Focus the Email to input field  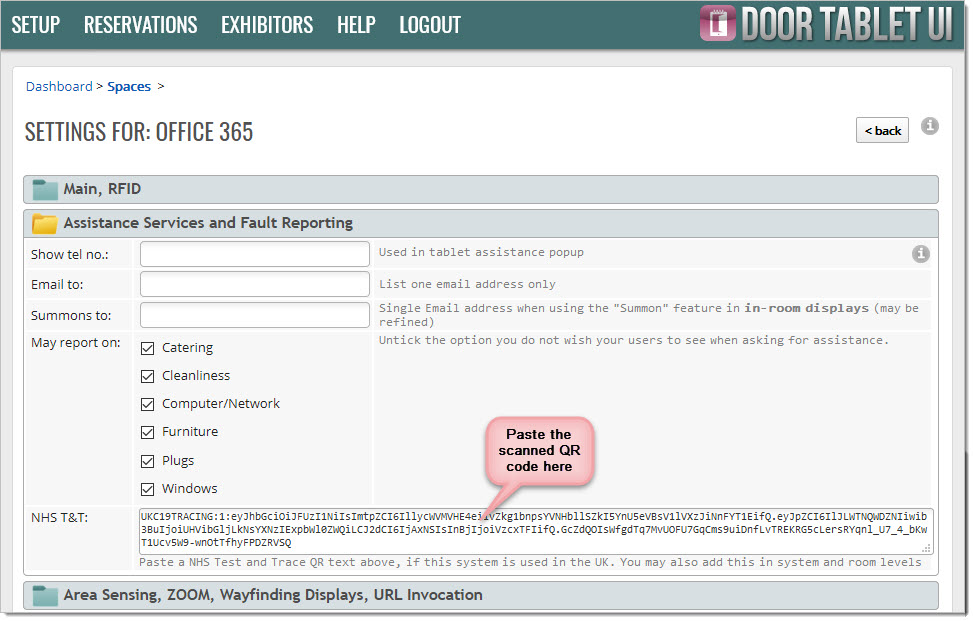(x=254, y=284)
